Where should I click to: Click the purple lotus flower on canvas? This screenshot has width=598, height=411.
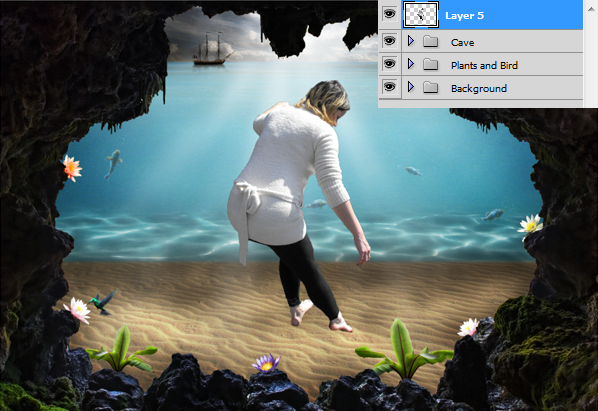pyautogui.click(x=266, y=363)
